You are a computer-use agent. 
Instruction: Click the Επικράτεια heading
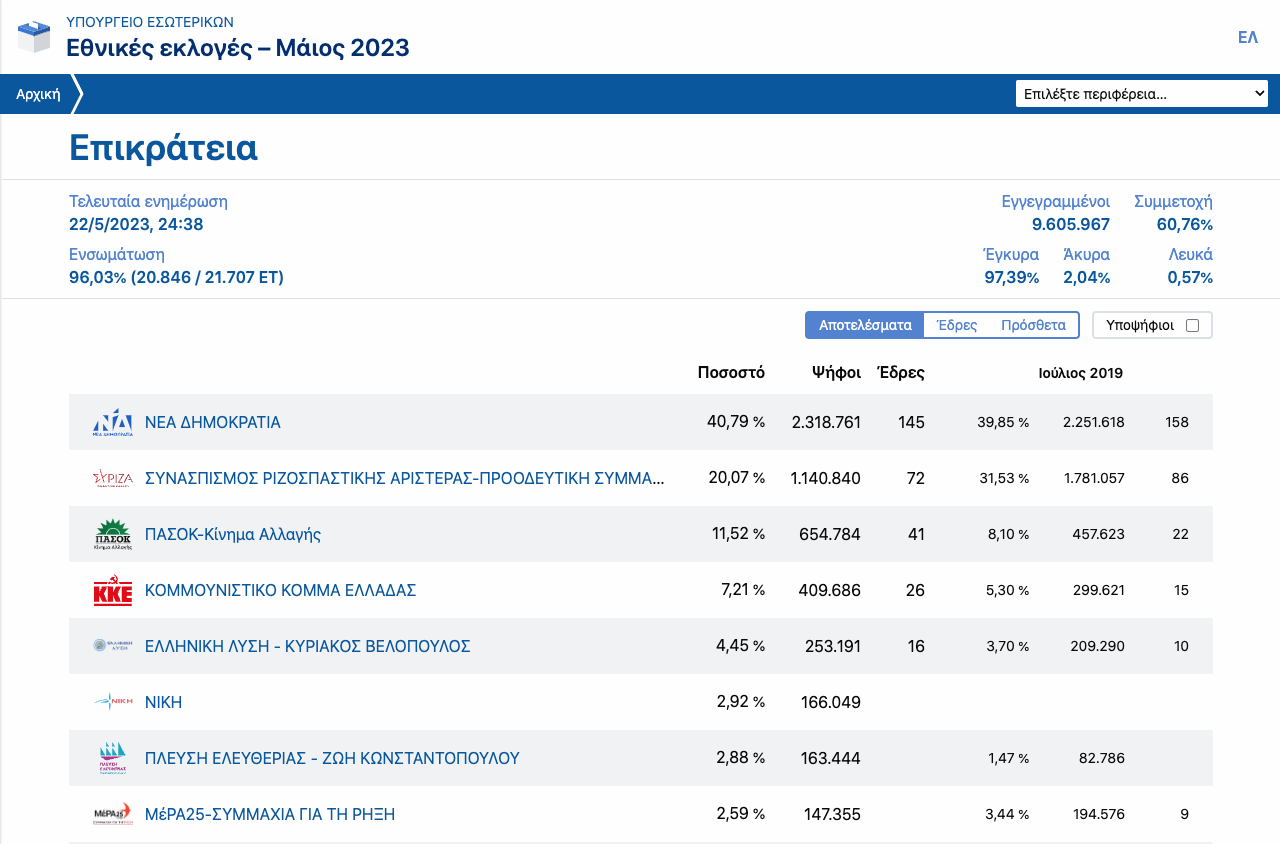point(164,147)
